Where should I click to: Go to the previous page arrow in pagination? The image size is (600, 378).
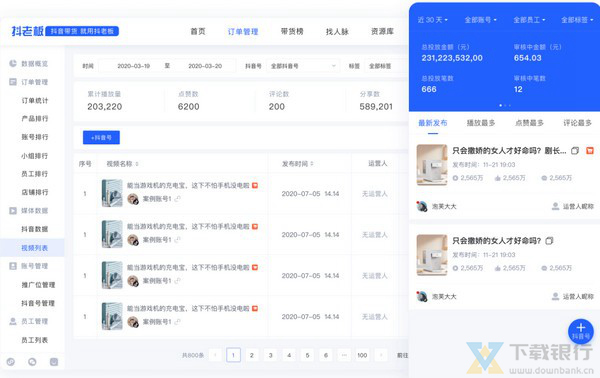(215, 355)
